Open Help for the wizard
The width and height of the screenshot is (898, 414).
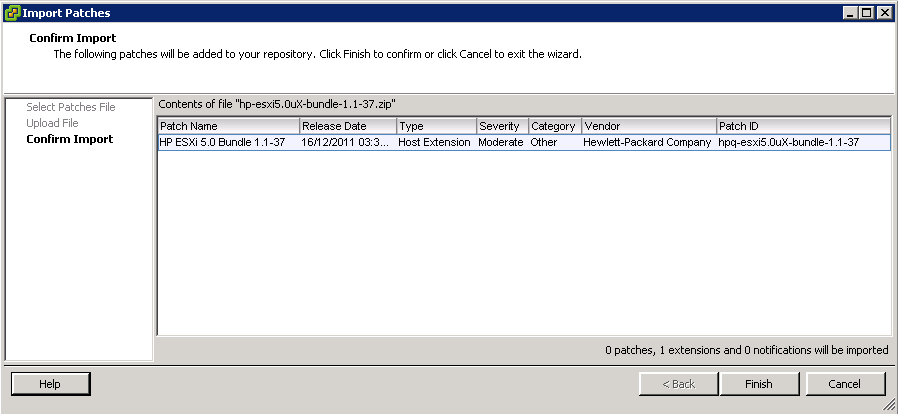(50, 384)
